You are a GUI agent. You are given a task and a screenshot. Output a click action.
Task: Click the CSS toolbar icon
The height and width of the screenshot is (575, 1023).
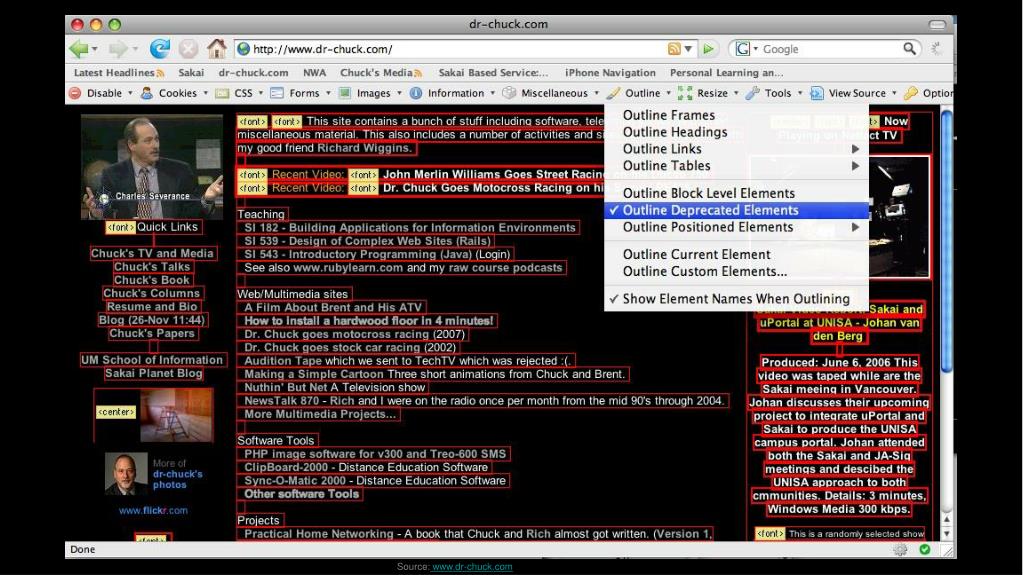click(222, 93)
